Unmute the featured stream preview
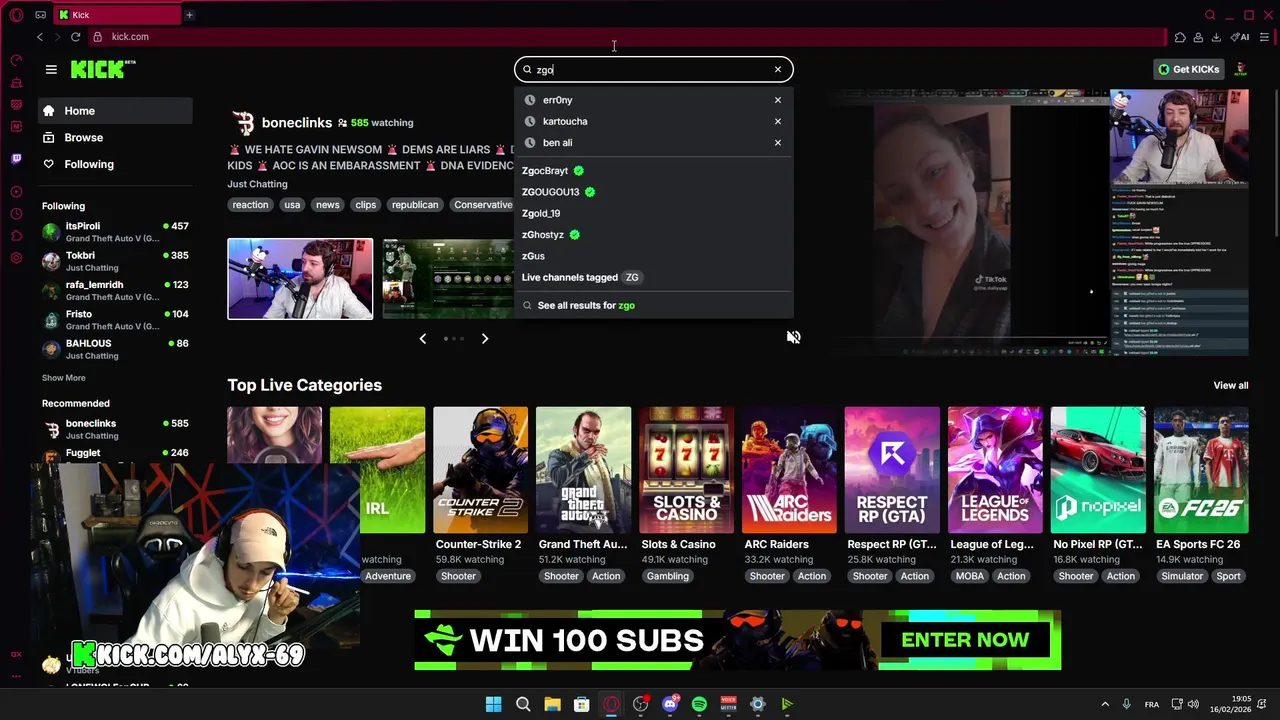 793,337
